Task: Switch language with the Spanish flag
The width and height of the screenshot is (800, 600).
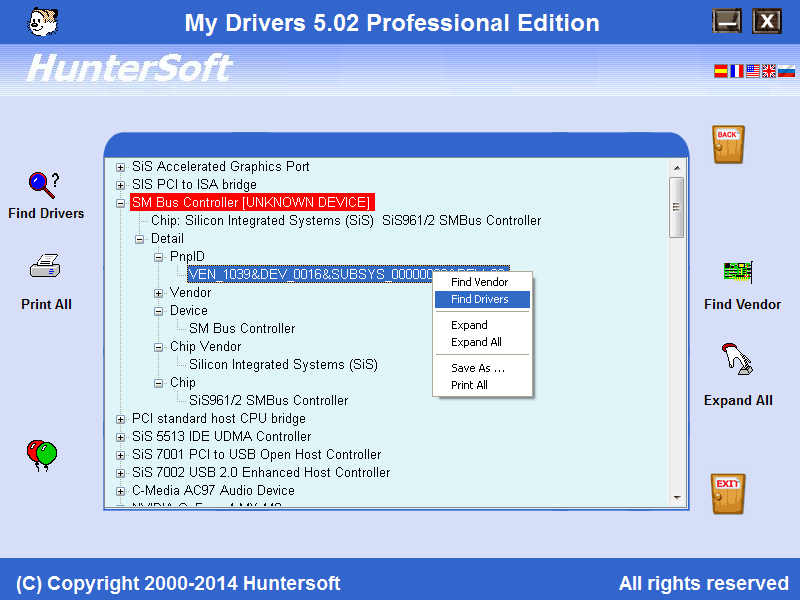Action: coord(720,71)
